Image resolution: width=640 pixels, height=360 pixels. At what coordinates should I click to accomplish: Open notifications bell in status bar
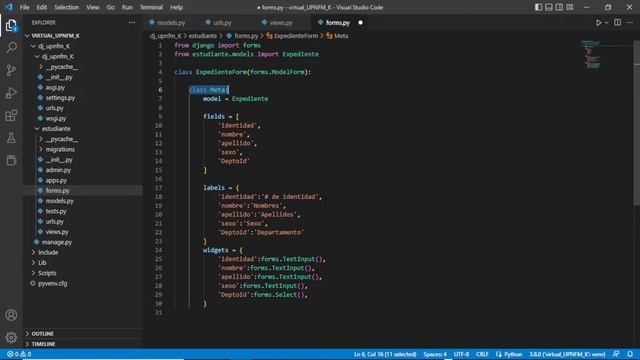pyautogui.click(x=630, y=354)
